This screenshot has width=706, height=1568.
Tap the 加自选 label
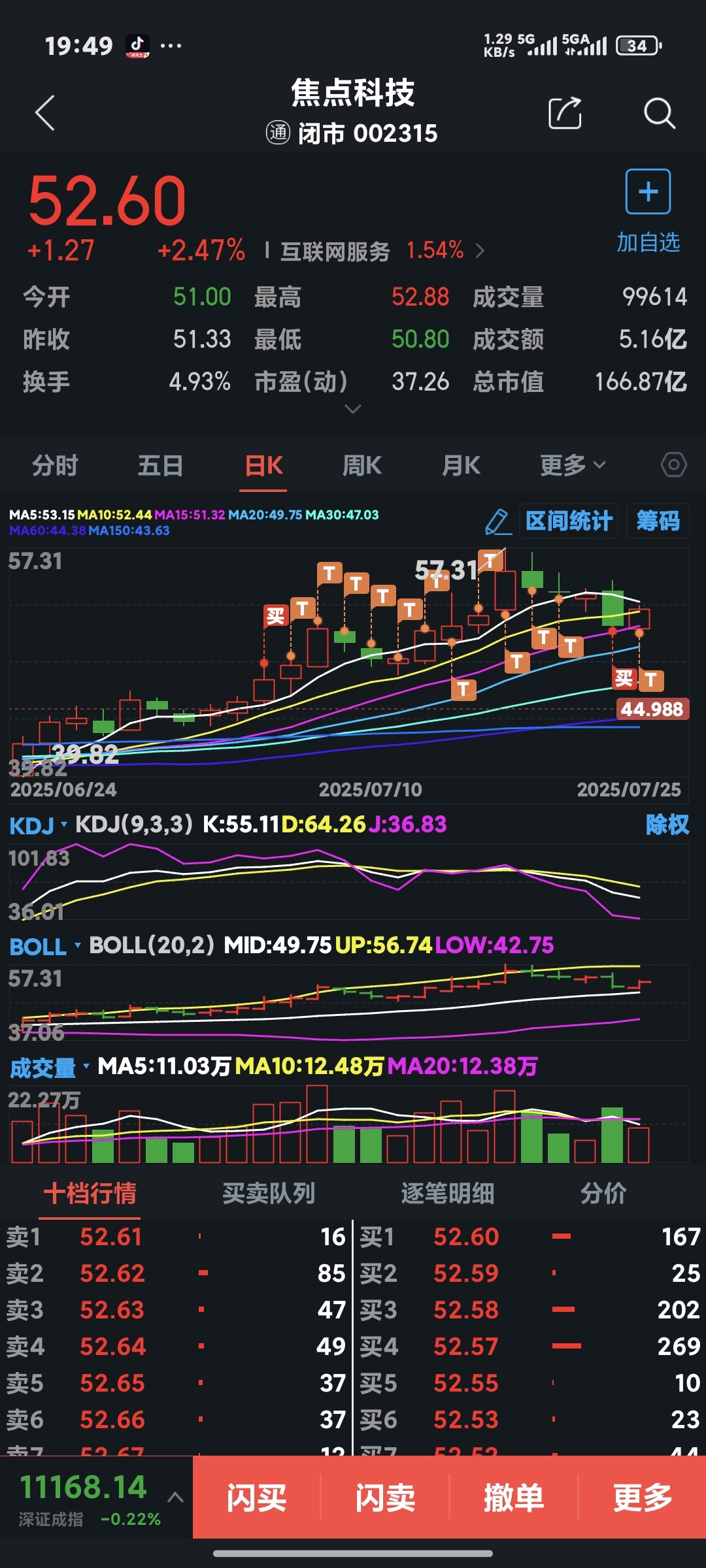(x=648, y=242)
